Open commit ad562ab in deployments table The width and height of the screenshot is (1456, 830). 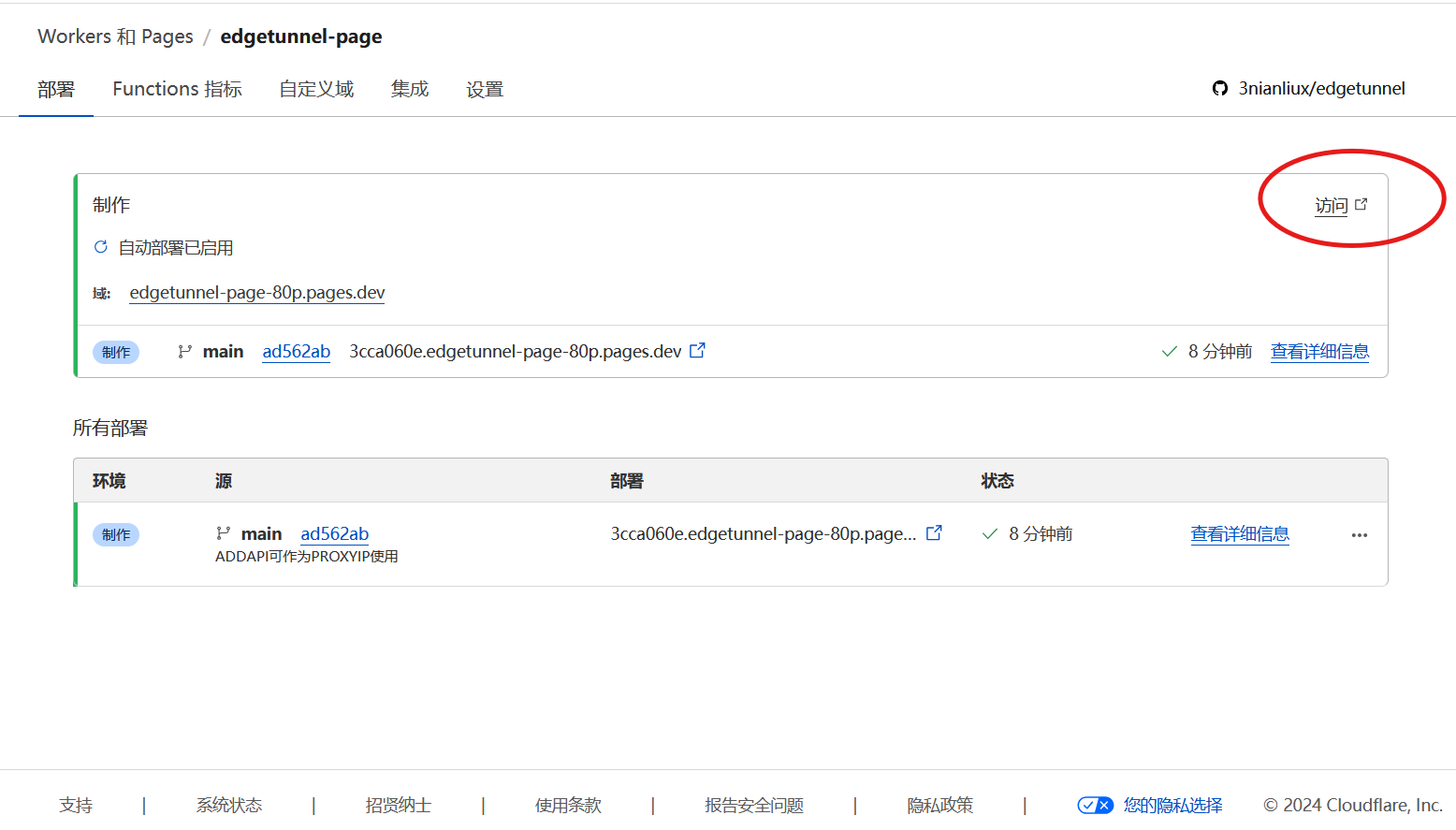click(x=335, y=534)
